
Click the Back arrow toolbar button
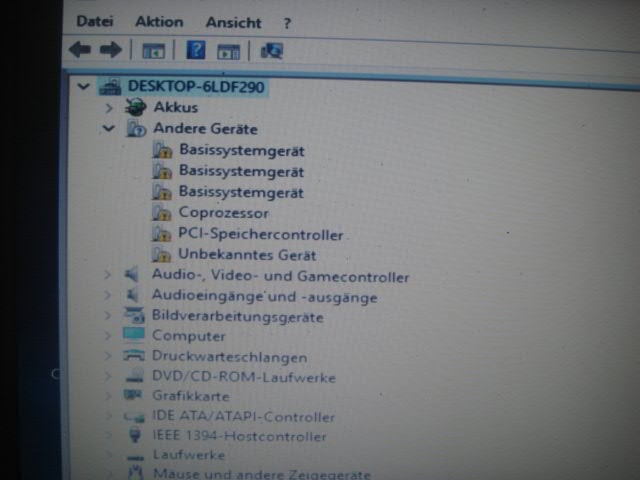tap(80, 50)
